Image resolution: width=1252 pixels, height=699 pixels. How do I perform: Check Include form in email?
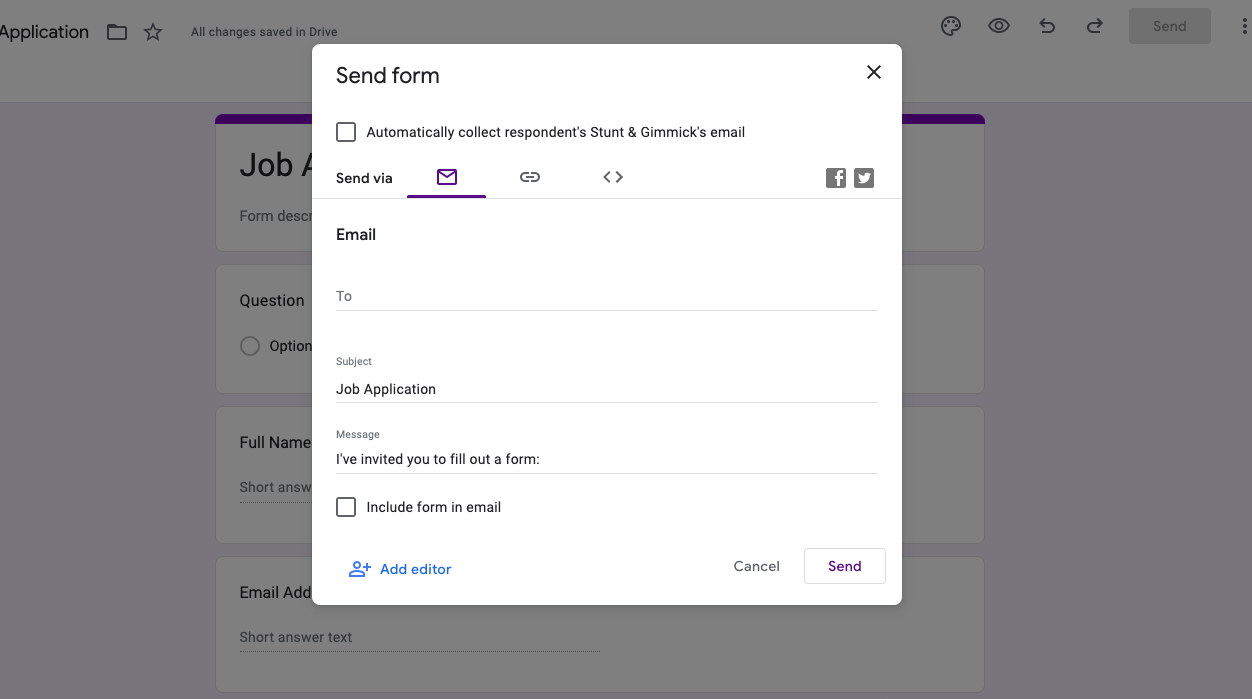click(346, 507)
